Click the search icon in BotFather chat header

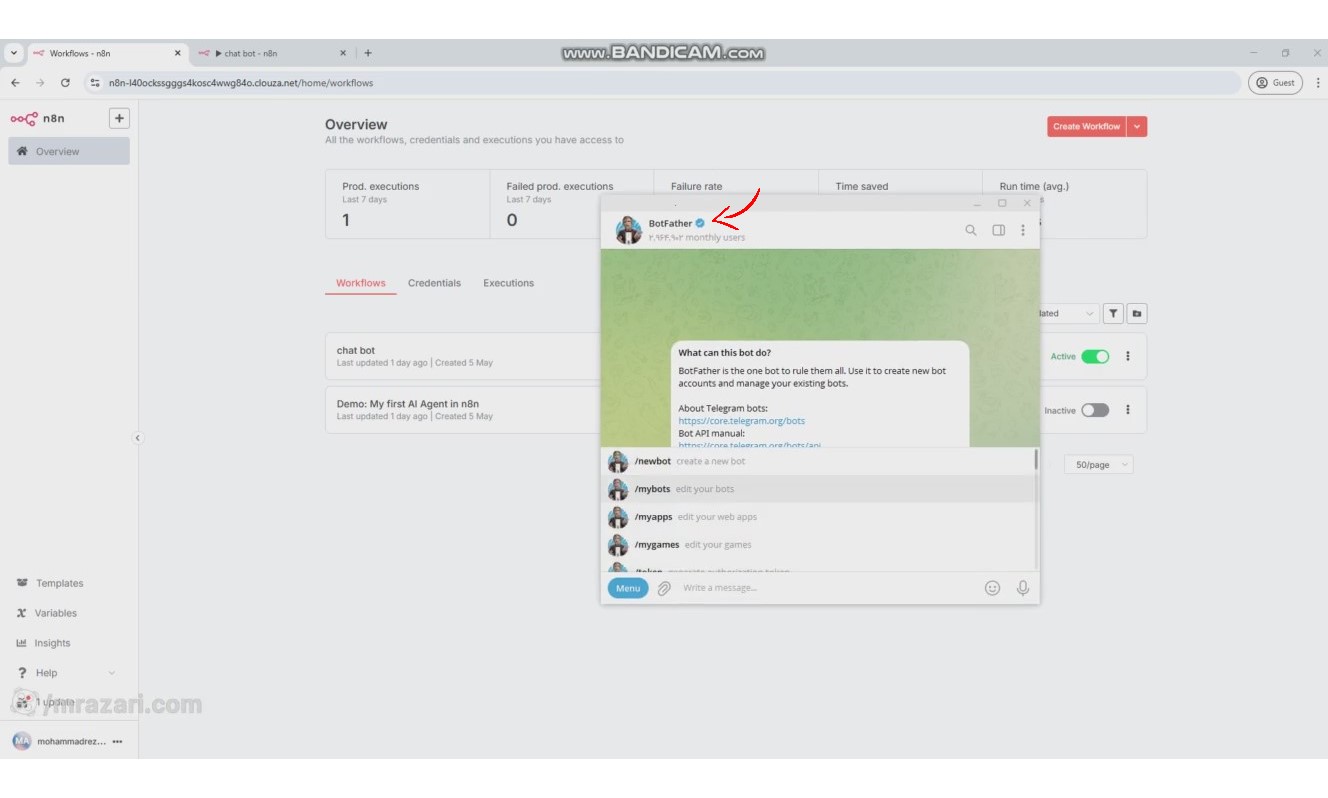[x=970, y=230]
